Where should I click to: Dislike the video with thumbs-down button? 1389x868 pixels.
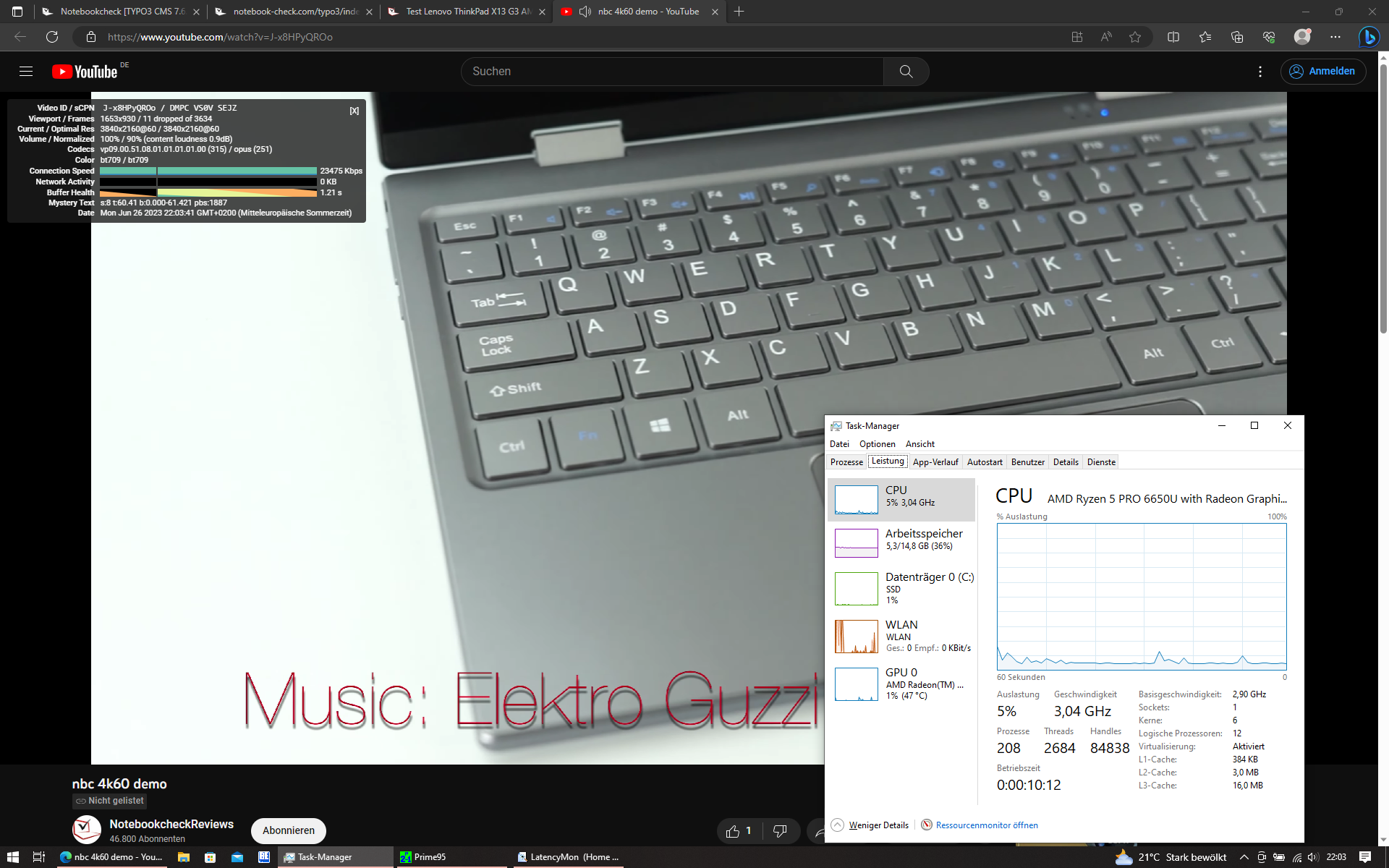[780, 831]
